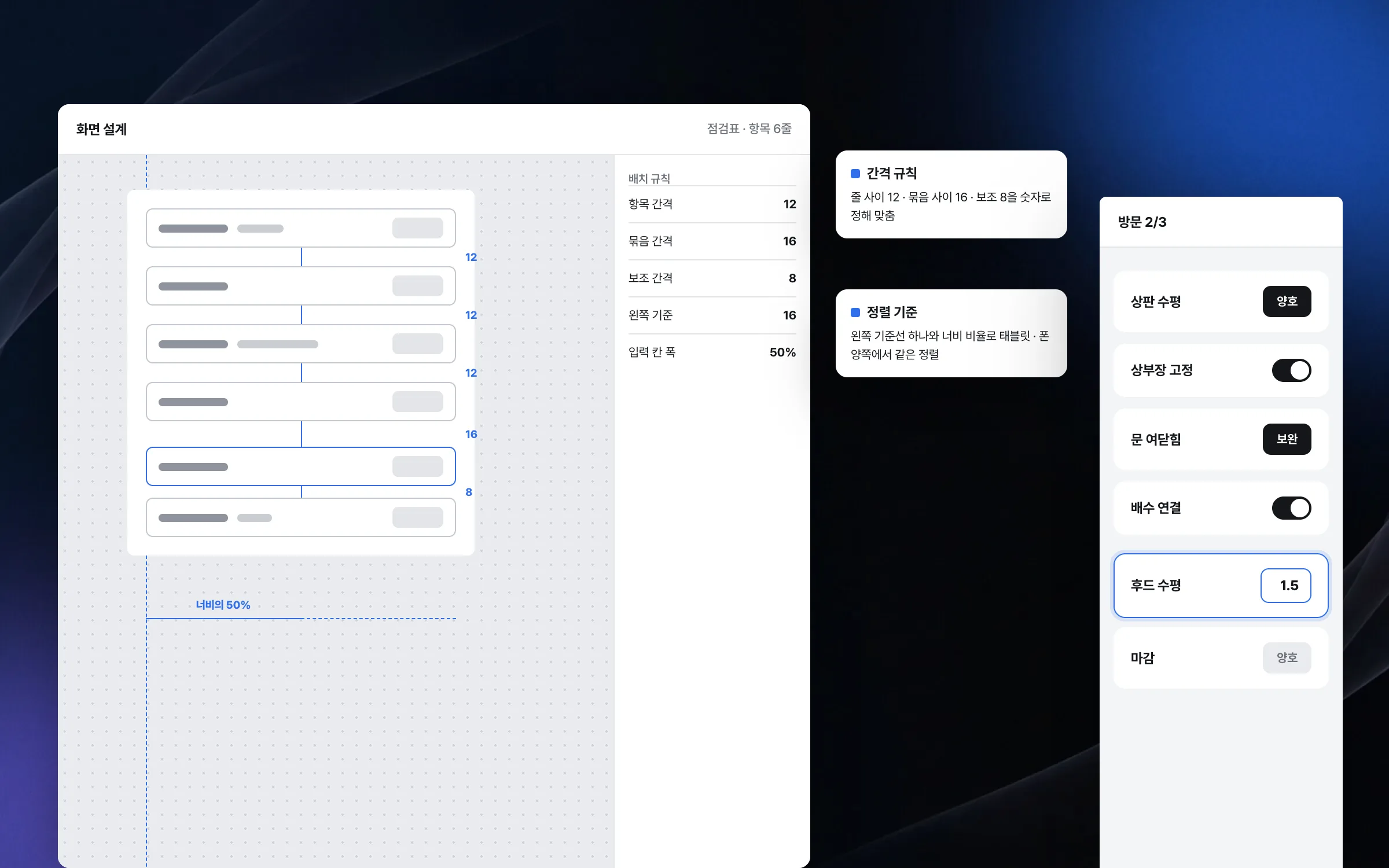This screenshot has height=868, width=1389.
Task: Click the 보완 badge for 문 여닫힘
Action: [1287, 439]
